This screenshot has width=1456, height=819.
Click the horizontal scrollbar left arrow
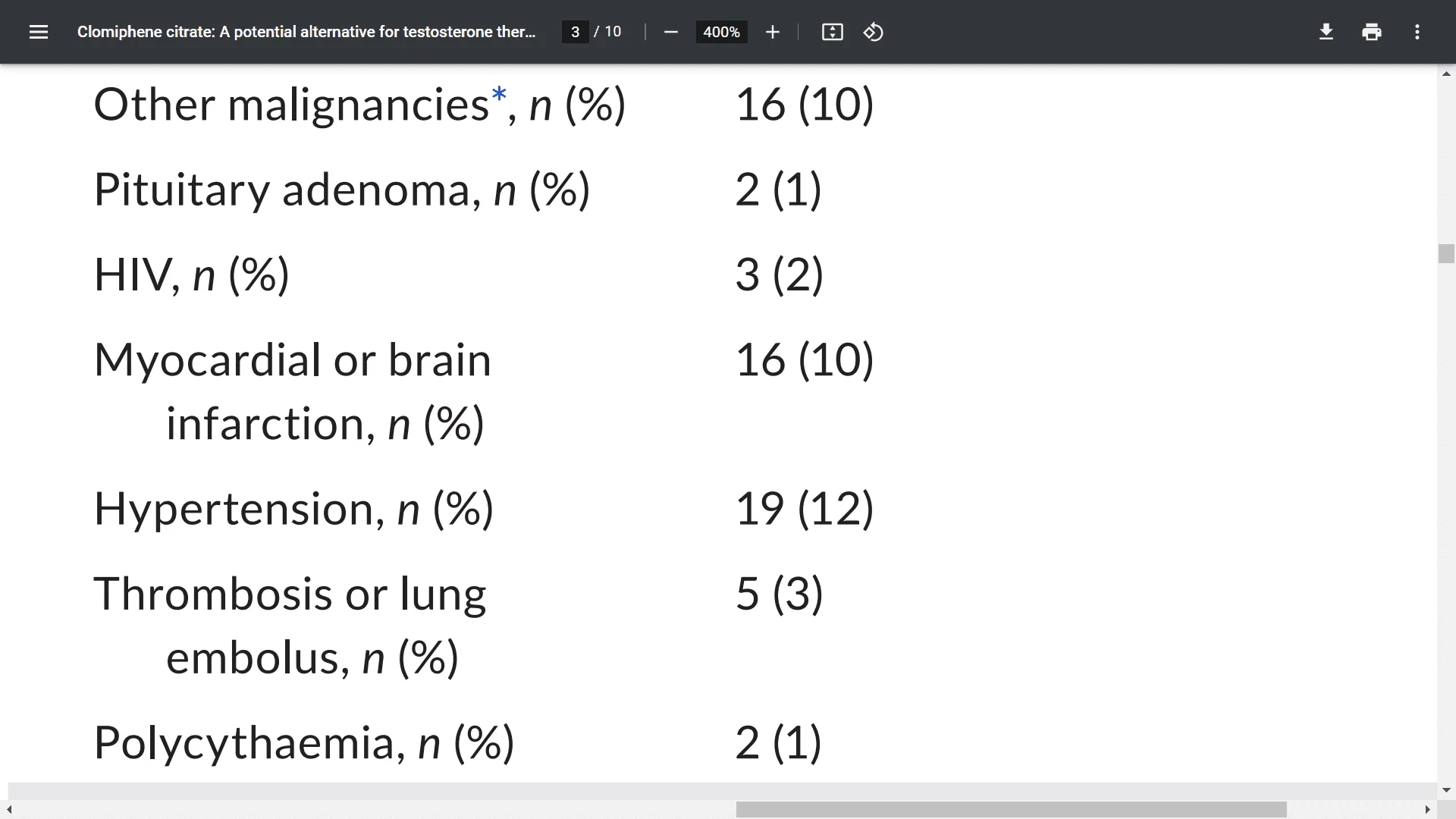pos(9,810)
